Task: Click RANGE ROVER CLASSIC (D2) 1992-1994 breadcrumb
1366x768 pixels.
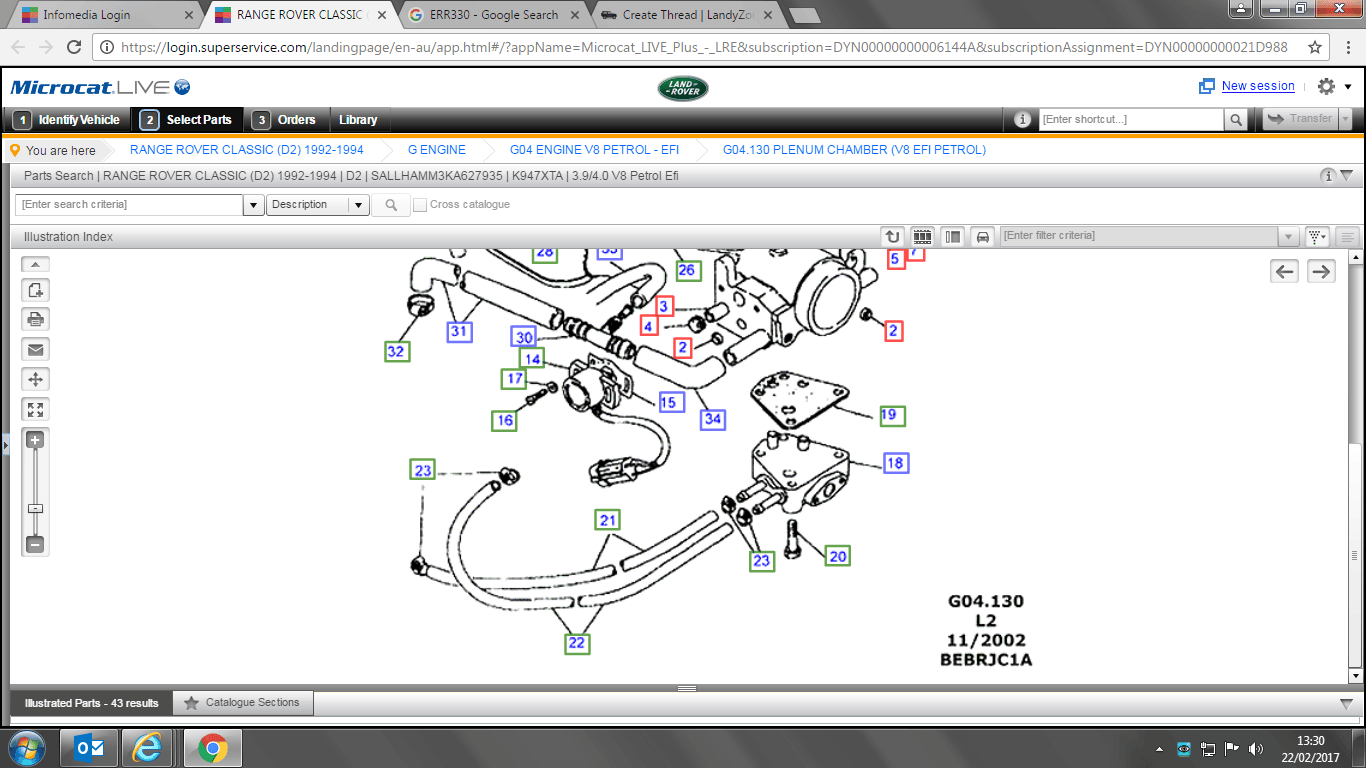Action: [247, 150]
